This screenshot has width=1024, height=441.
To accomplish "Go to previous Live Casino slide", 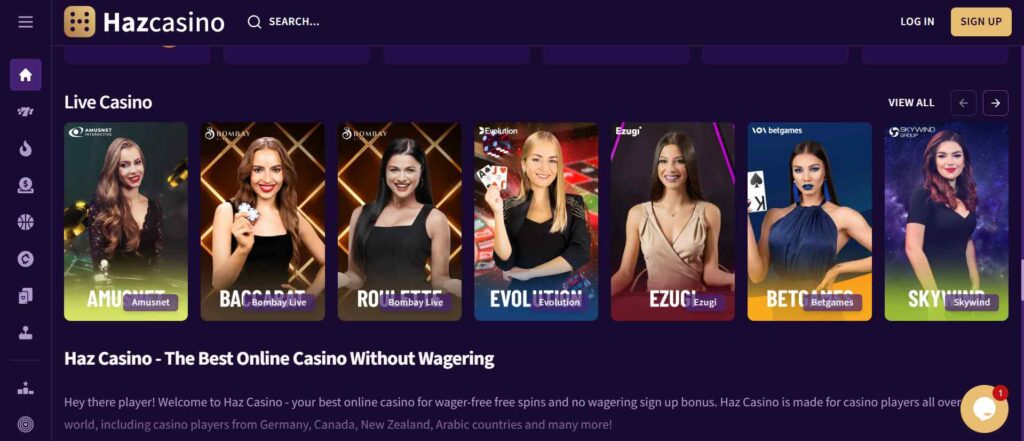I will pos(963,103).
